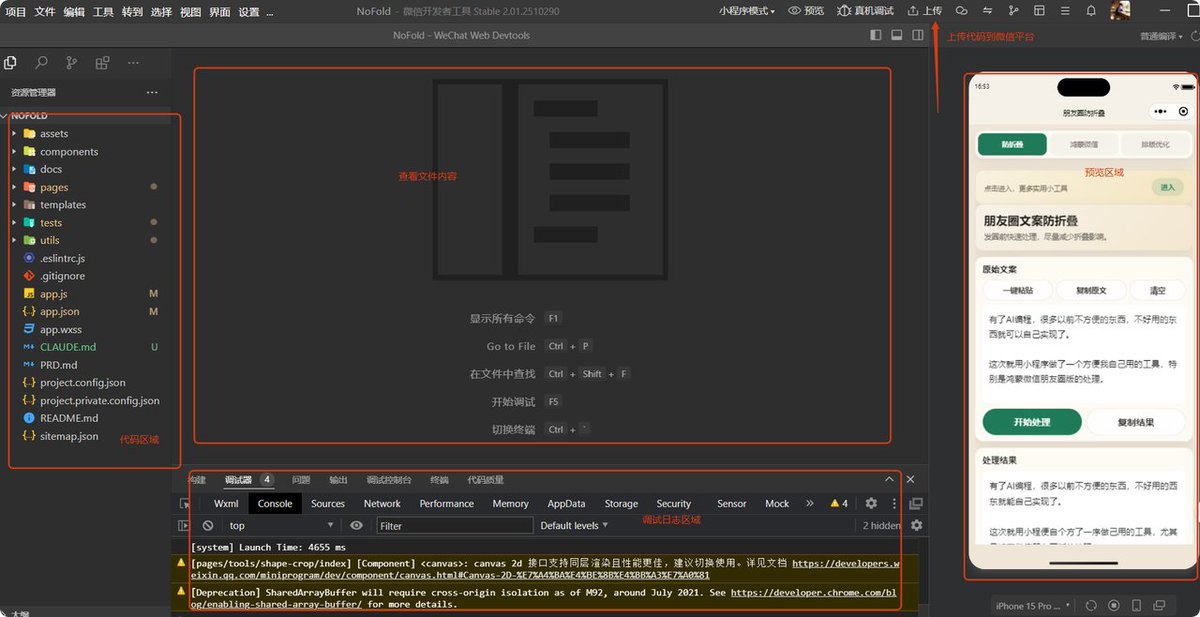This screenshot has width=1200, height=617.
Task: Open the top context dropdown in console
Action: 282,525
